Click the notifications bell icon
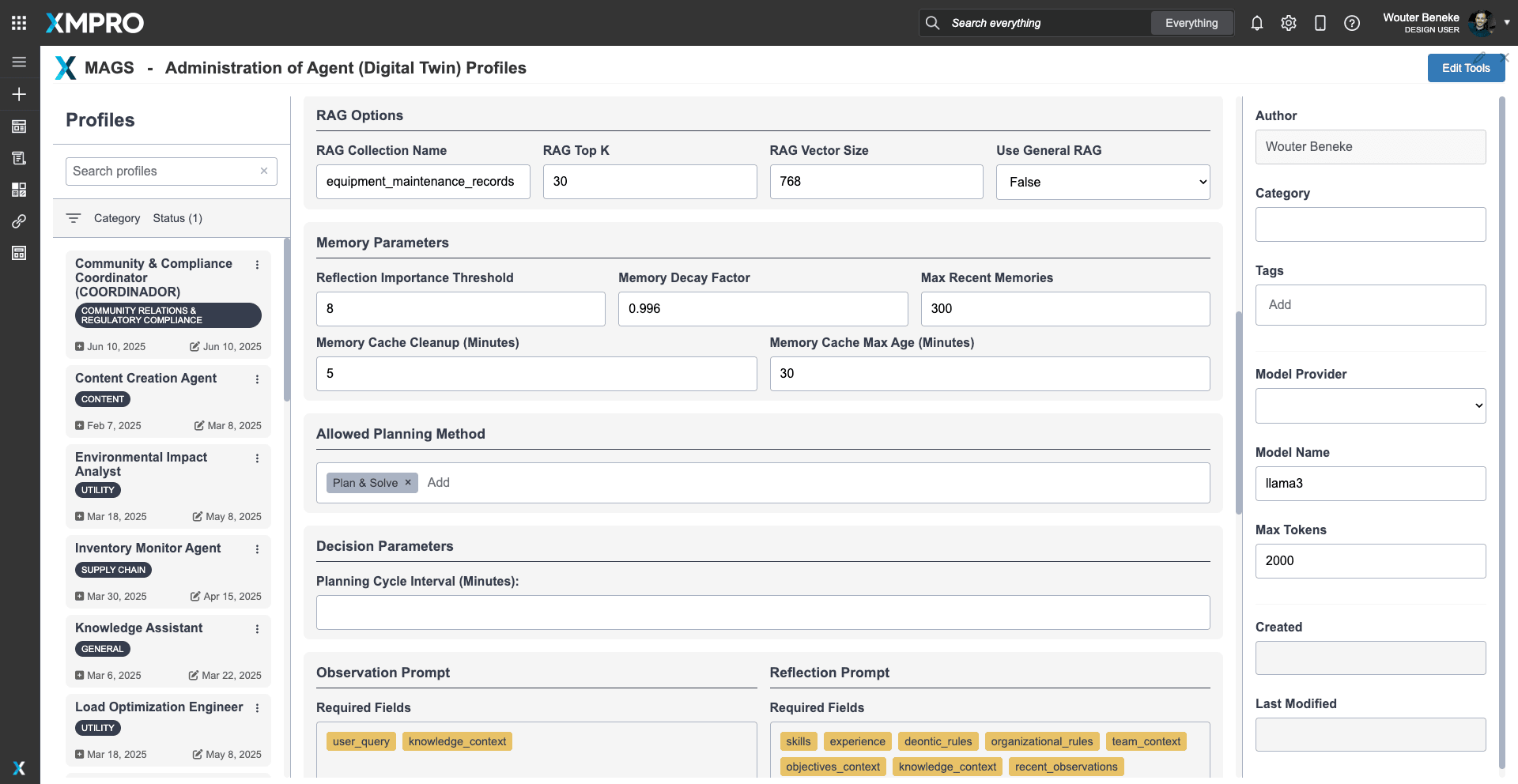The height and width of the screenshot is (784, 1518). [x=1256, y=23]
